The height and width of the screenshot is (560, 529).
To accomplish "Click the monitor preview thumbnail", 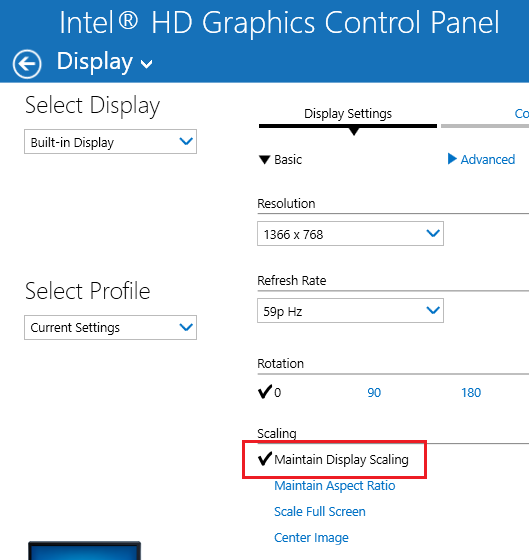I will (84, 550).
